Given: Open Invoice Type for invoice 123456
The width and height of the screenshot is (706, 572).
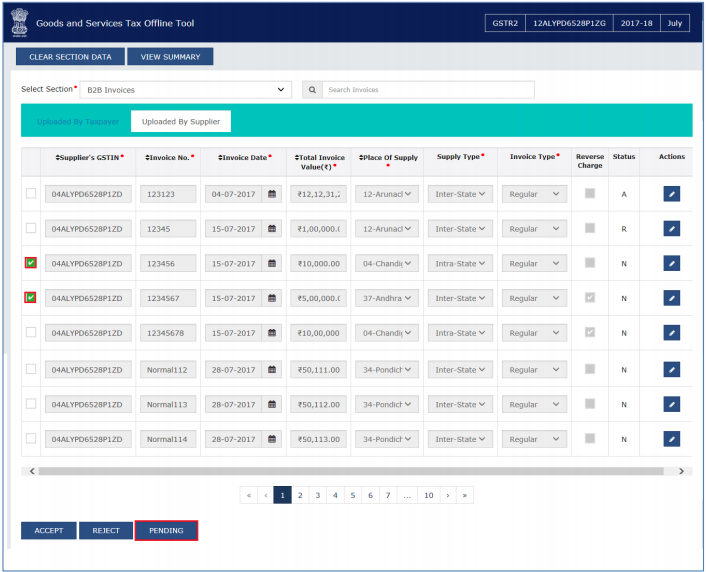Looking at the screenshot, I should (x=534, y=263).
